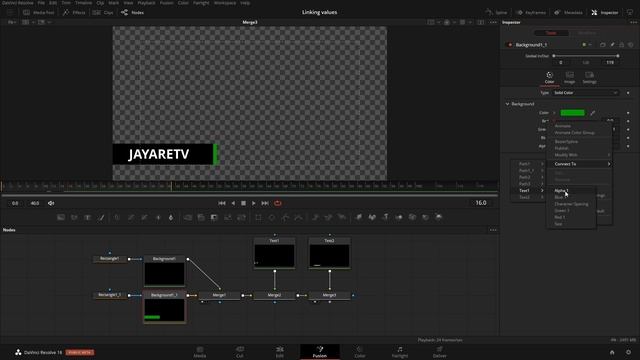Viewport: 640px width, 360px height.
Task: Click the Global In/Out range slider
Action: pos(586,56)
